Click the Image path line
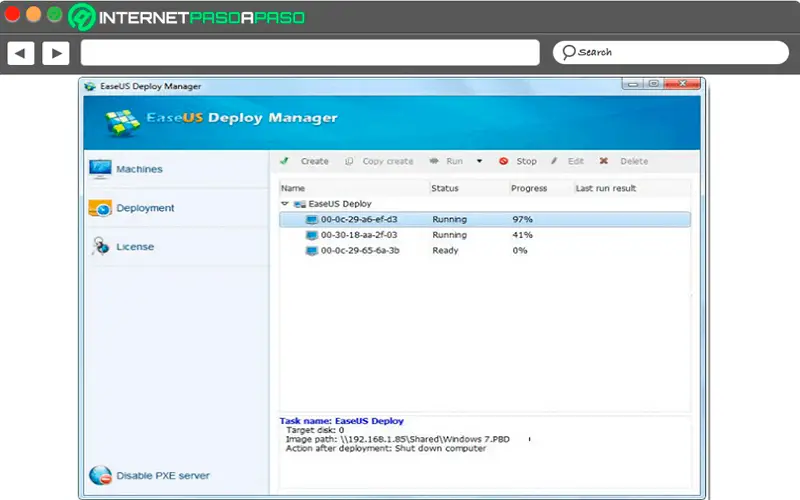 [397, 439]
